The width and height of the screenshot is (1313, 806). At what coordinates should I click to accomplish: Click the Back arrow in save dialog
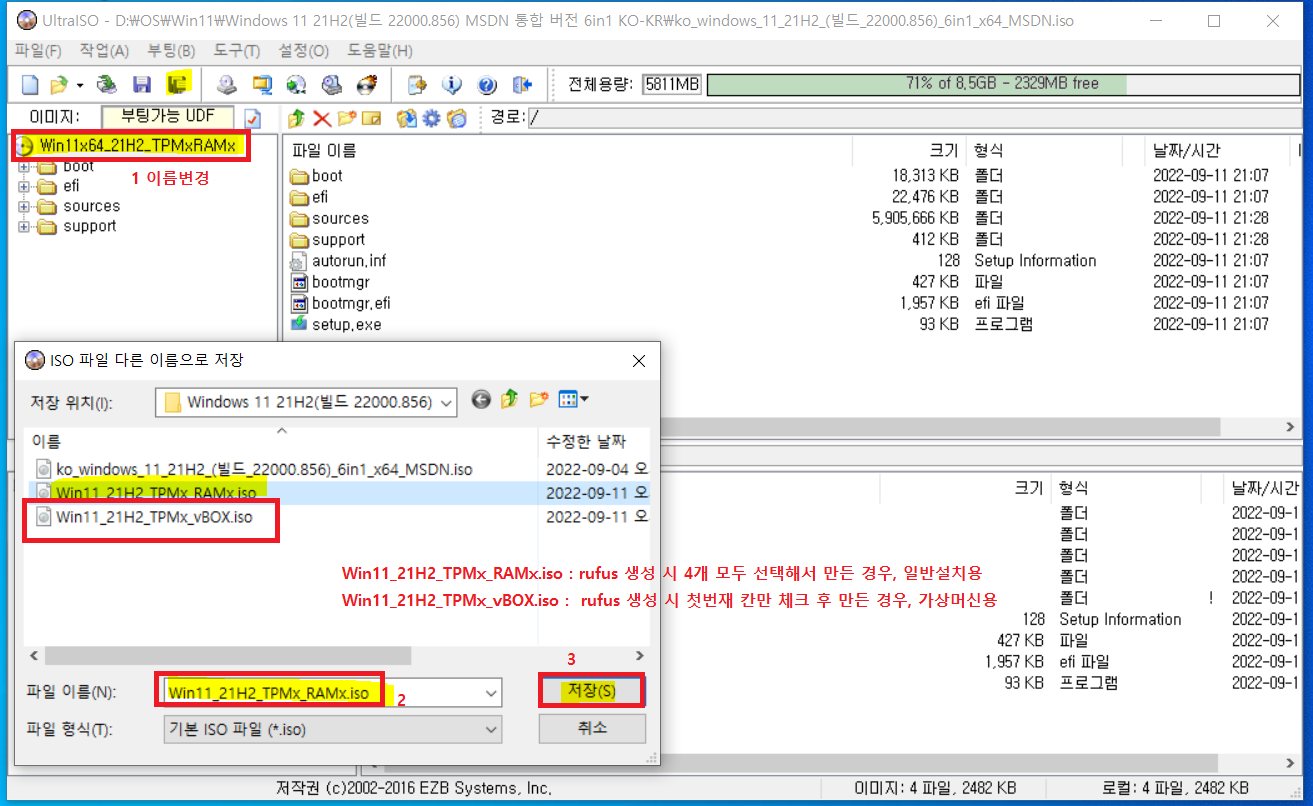(x=481, y=400)
